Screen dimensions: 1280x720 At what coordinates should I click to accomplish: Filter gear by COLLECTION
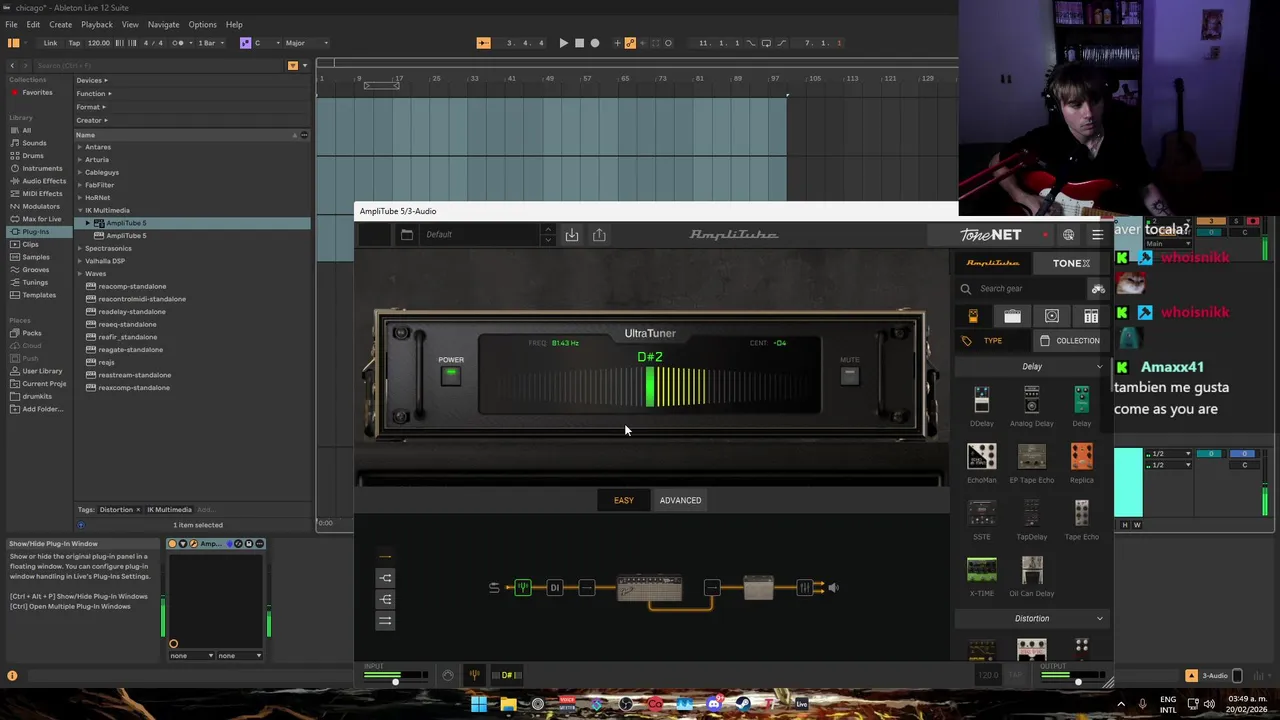coord(1069,341)
